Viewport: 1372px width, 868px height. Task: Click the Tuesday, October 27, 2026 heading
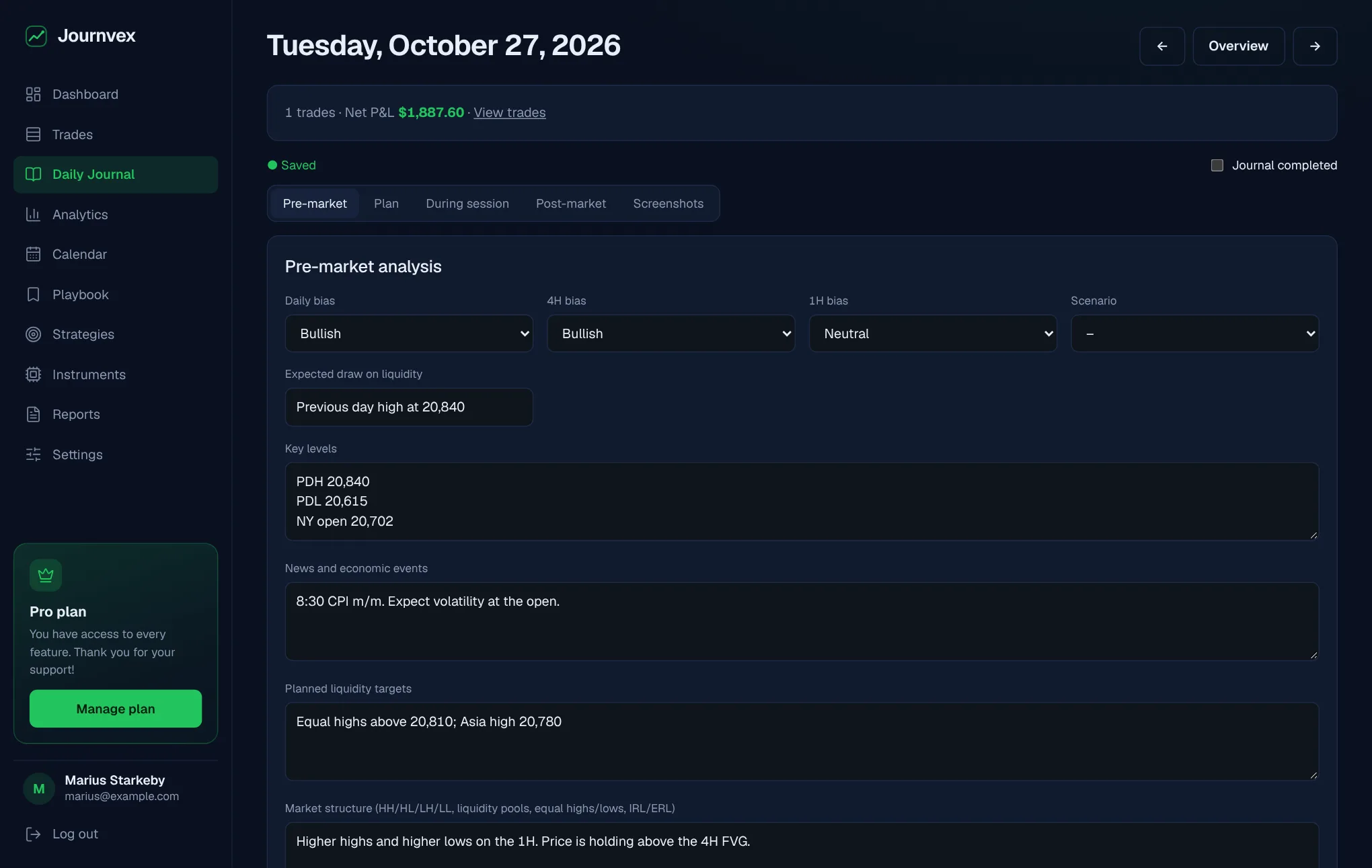coord(444,46)
